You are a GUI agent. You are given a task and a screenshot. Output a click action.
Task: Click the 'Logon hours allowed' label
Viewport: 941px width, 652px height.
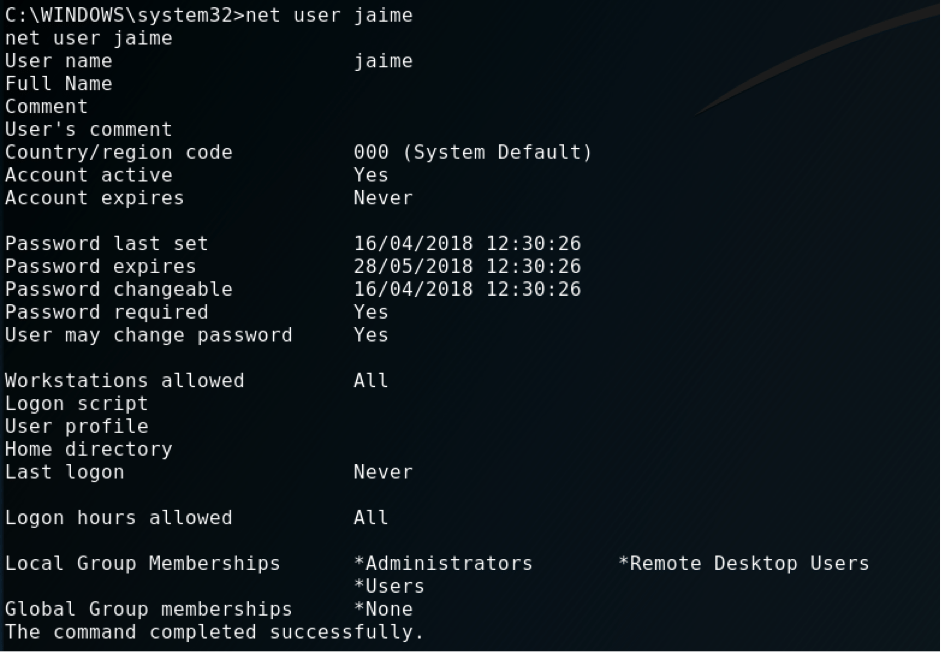coord(118,518)
